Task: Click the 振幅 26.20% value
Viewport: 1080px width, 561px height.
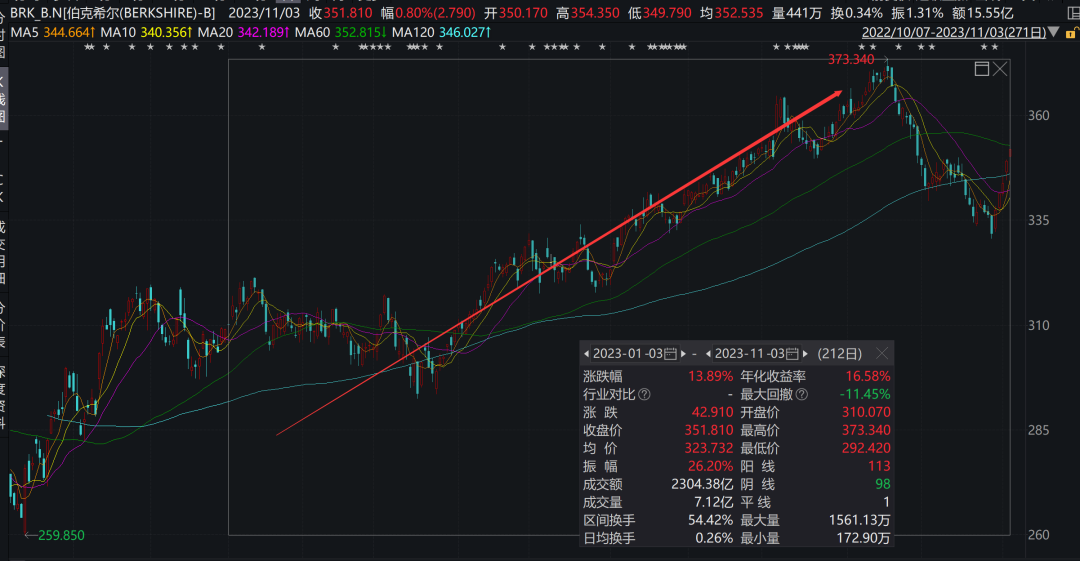Action: 710,466
